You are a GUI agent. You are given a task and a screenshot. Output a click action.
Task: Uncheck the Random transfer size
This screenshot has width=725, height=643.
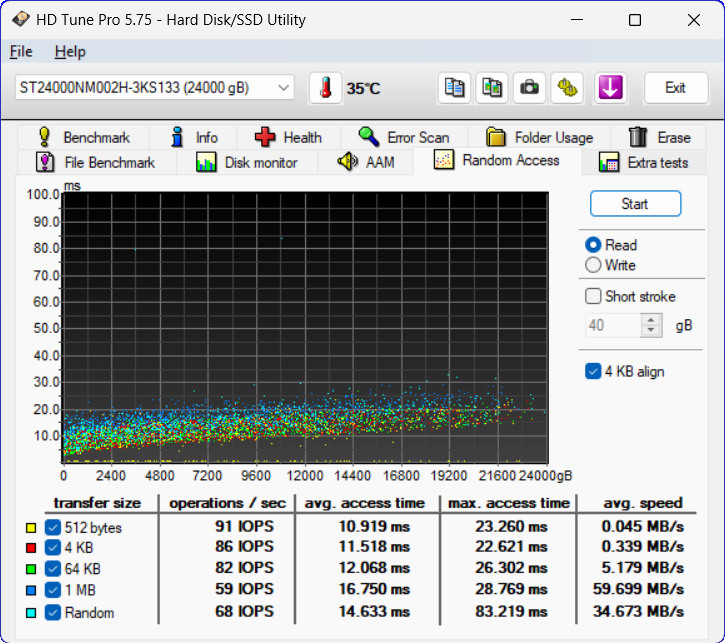click(x=53, y=612)
